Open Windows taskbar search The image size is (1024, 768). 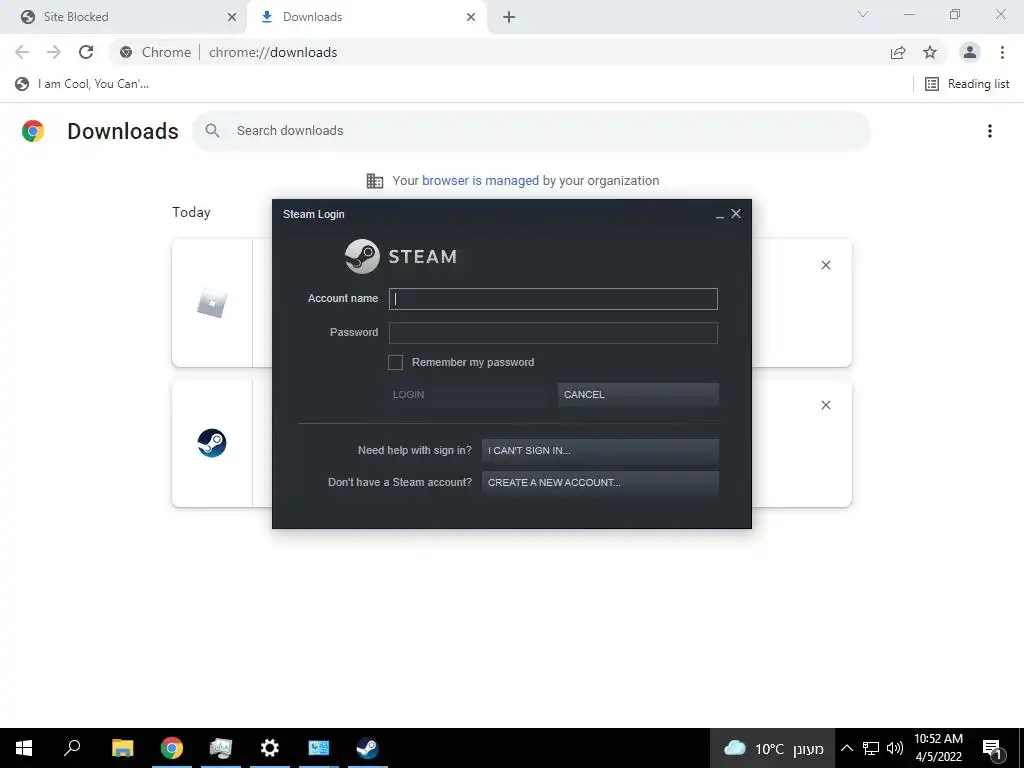(x=72, y=748)
